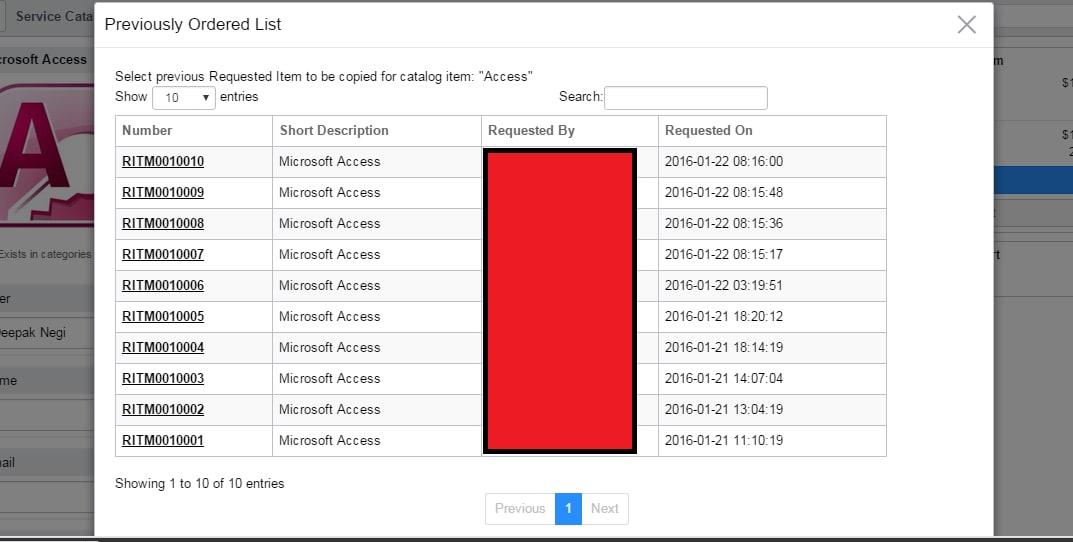Close the Previously Ordered List dialog

[966, 25]
